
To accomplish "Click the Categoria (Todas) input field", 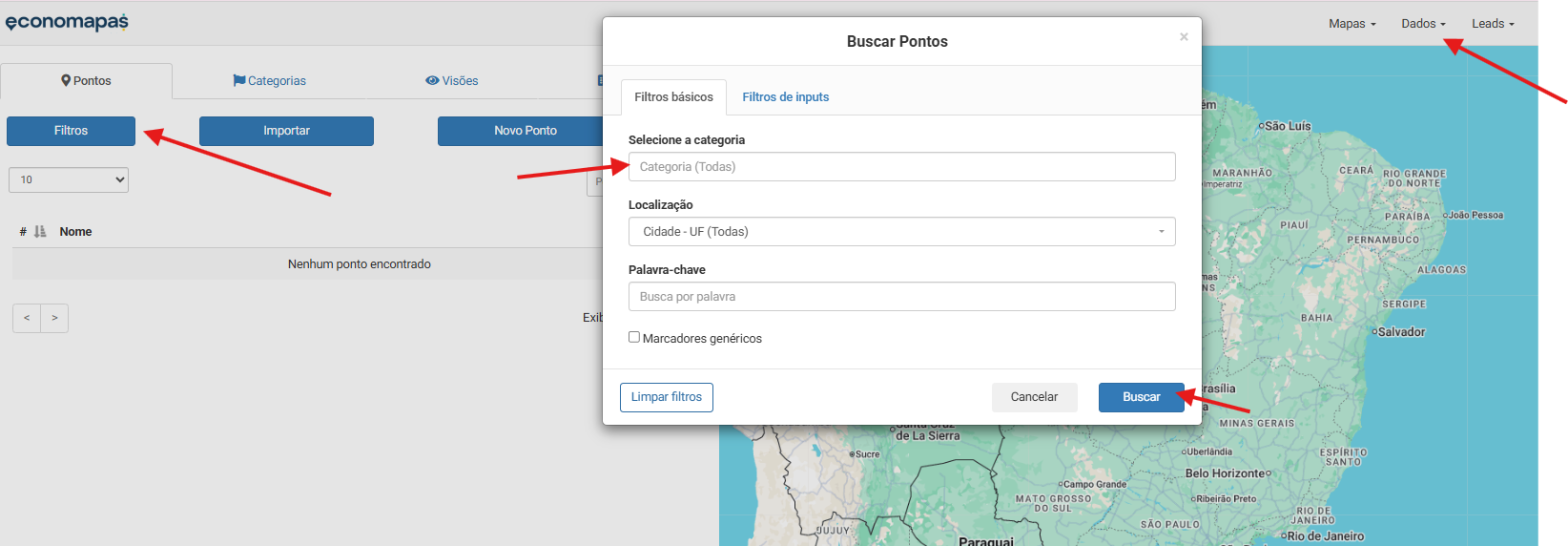I will click(901, 167).
